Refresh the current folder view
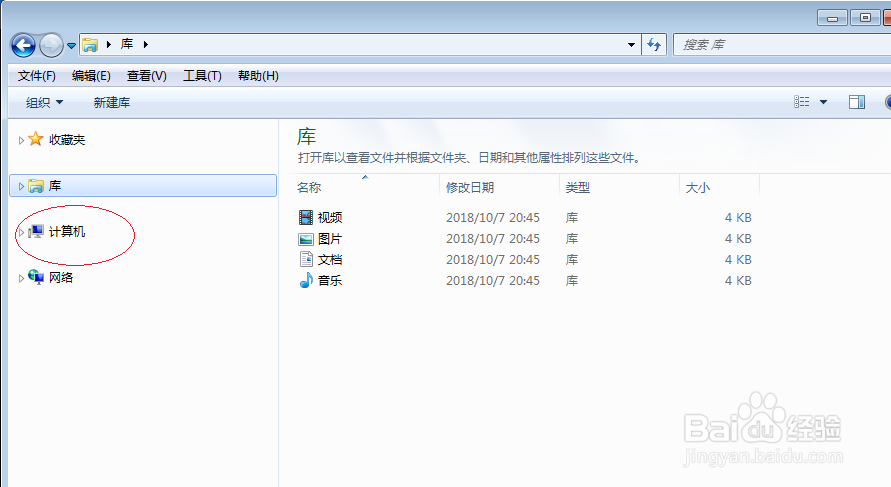 (654, 44)
